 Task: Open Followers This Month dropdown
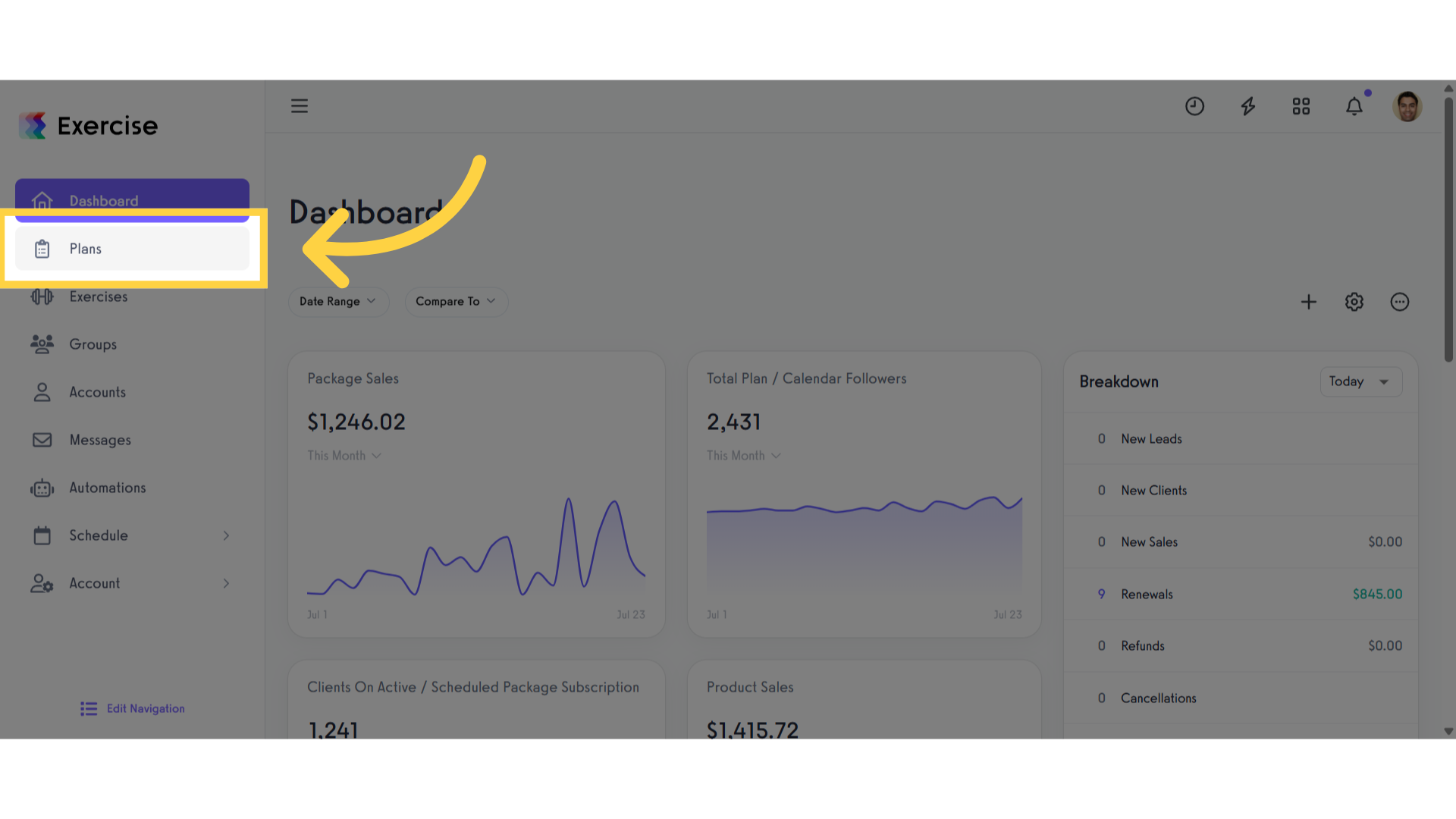744,456
